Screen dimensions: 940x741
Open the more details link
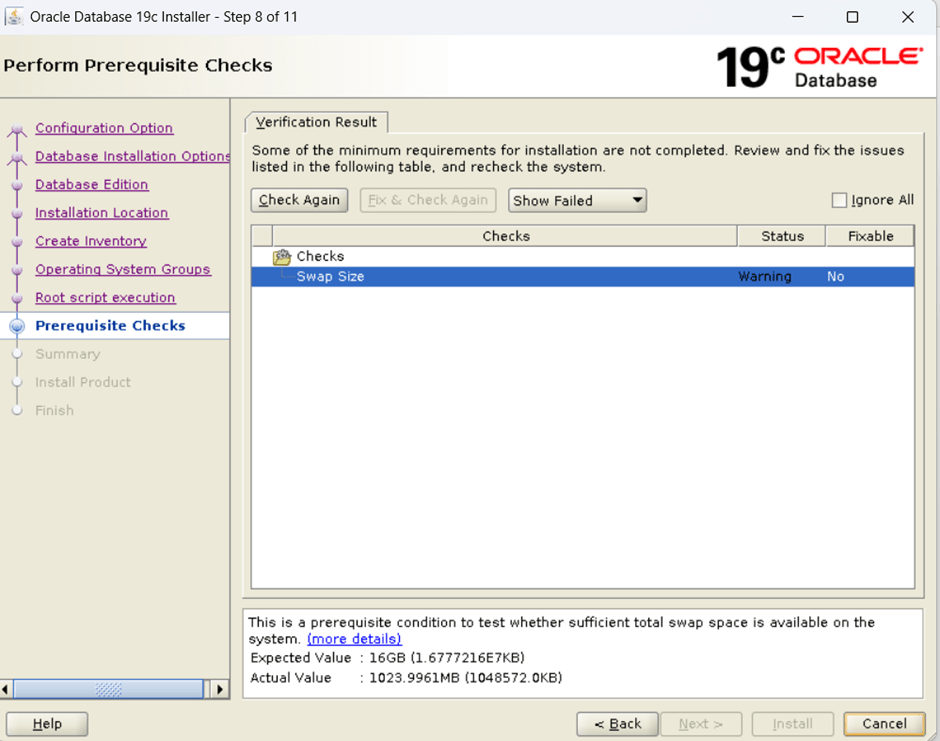point(354,639)
